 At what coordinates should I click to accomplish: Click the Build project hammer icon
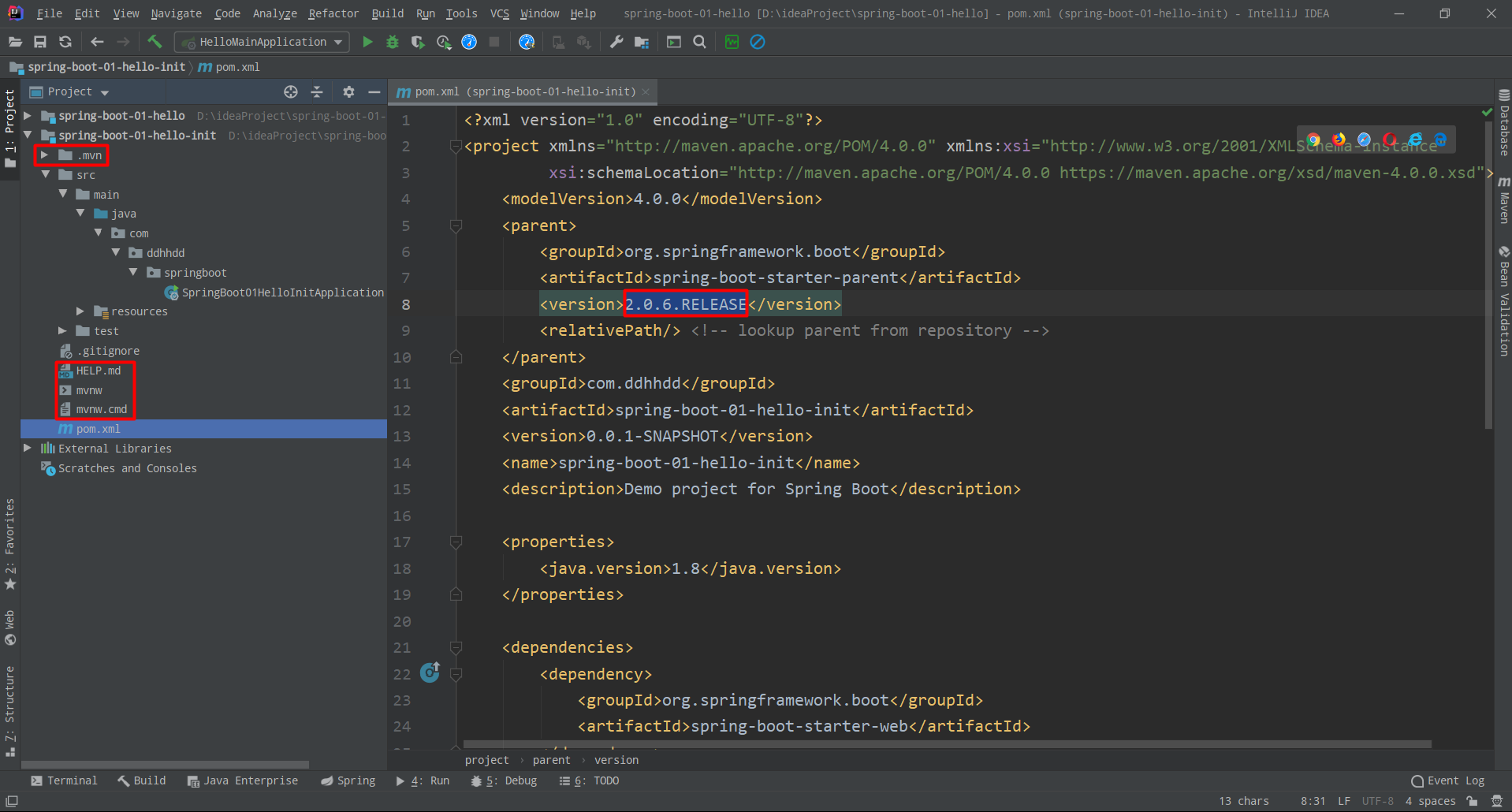pos(155,42)
